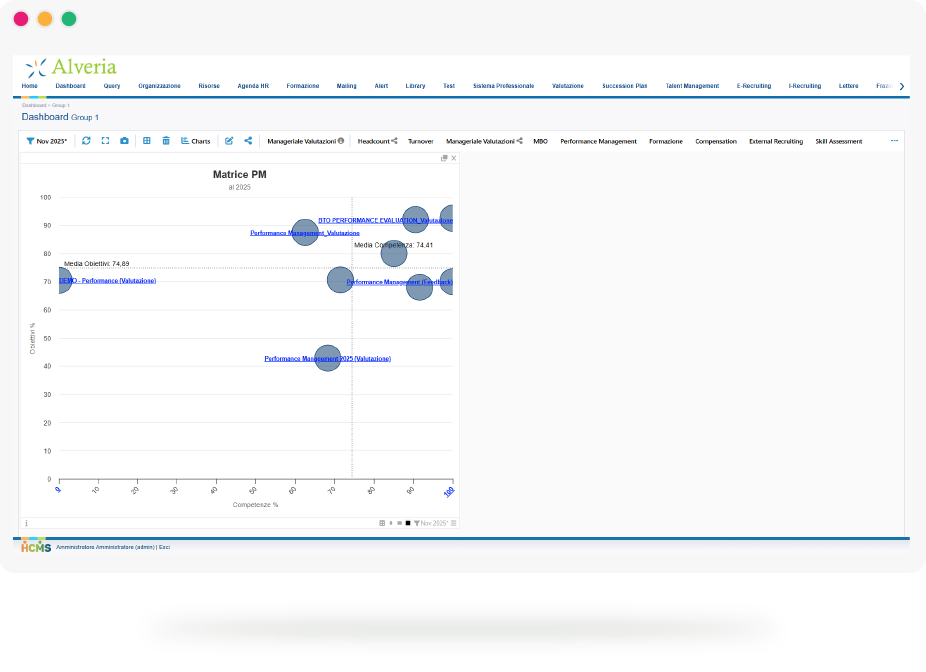Click the info icon beside Managerale Valutazioni
926x672 pixels.
point(341,141)
